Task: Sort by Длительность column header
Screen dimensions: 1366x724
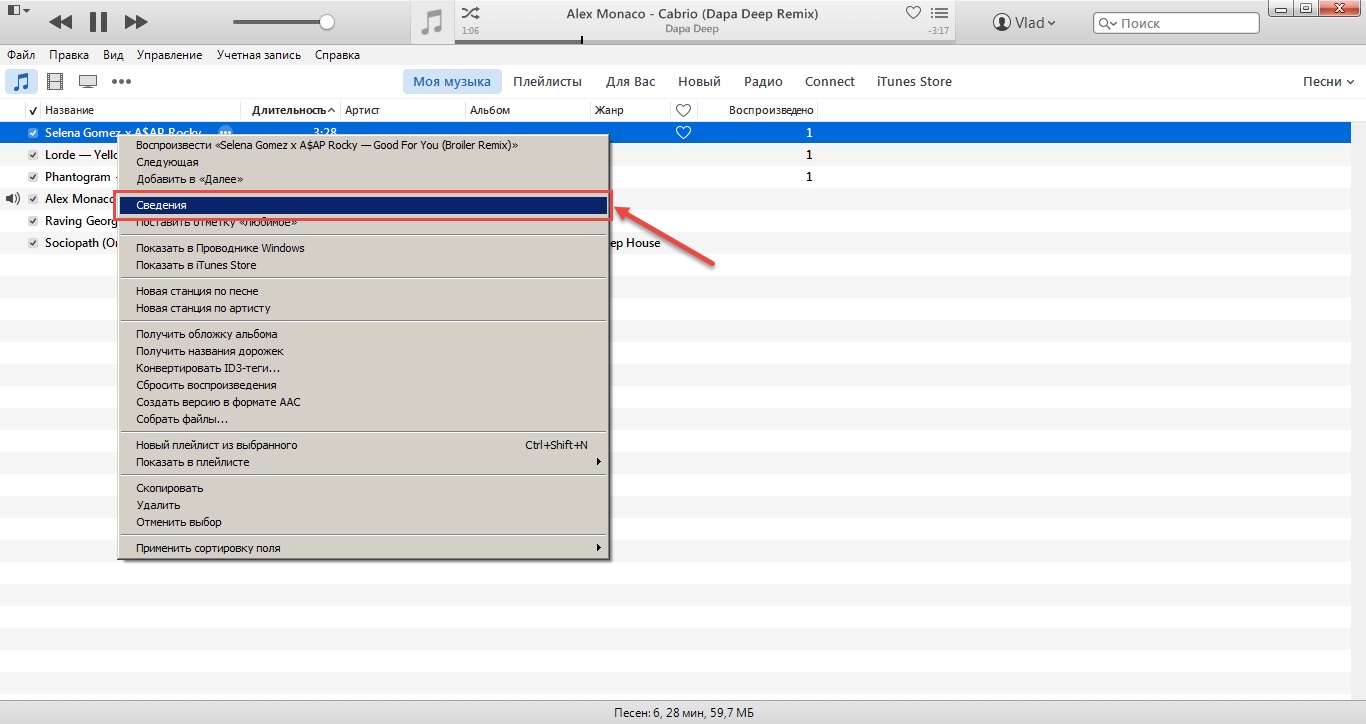Action: click(290, 110)
